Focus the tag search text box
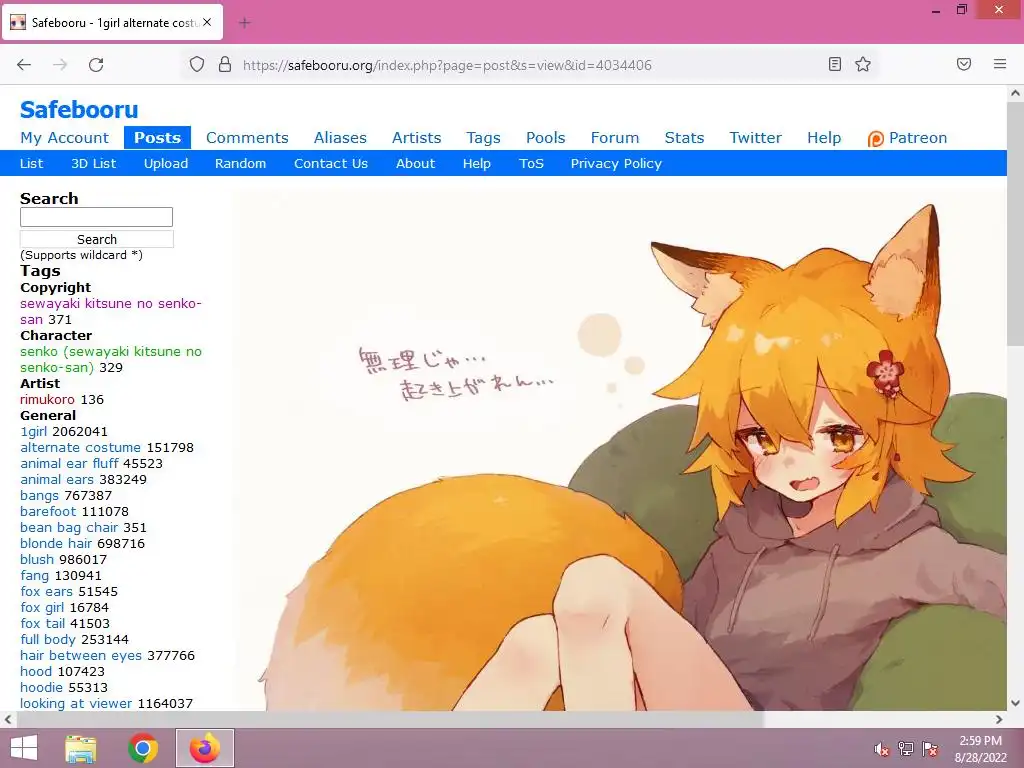The width and height of the screenshot is (1024, 768). click(97, 217)
